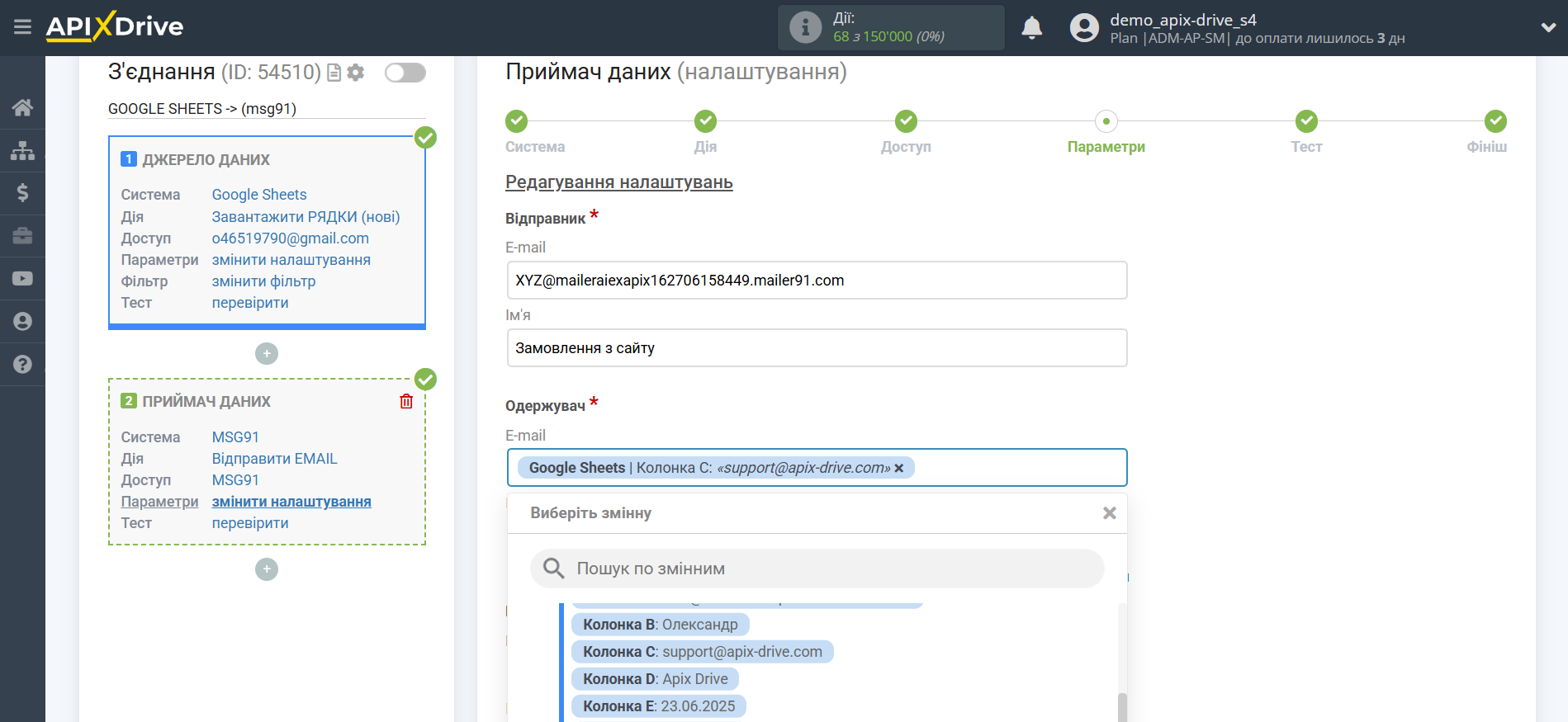
Task: Click the actions counter 68 з 150'000
Action: tap(888, 36)
